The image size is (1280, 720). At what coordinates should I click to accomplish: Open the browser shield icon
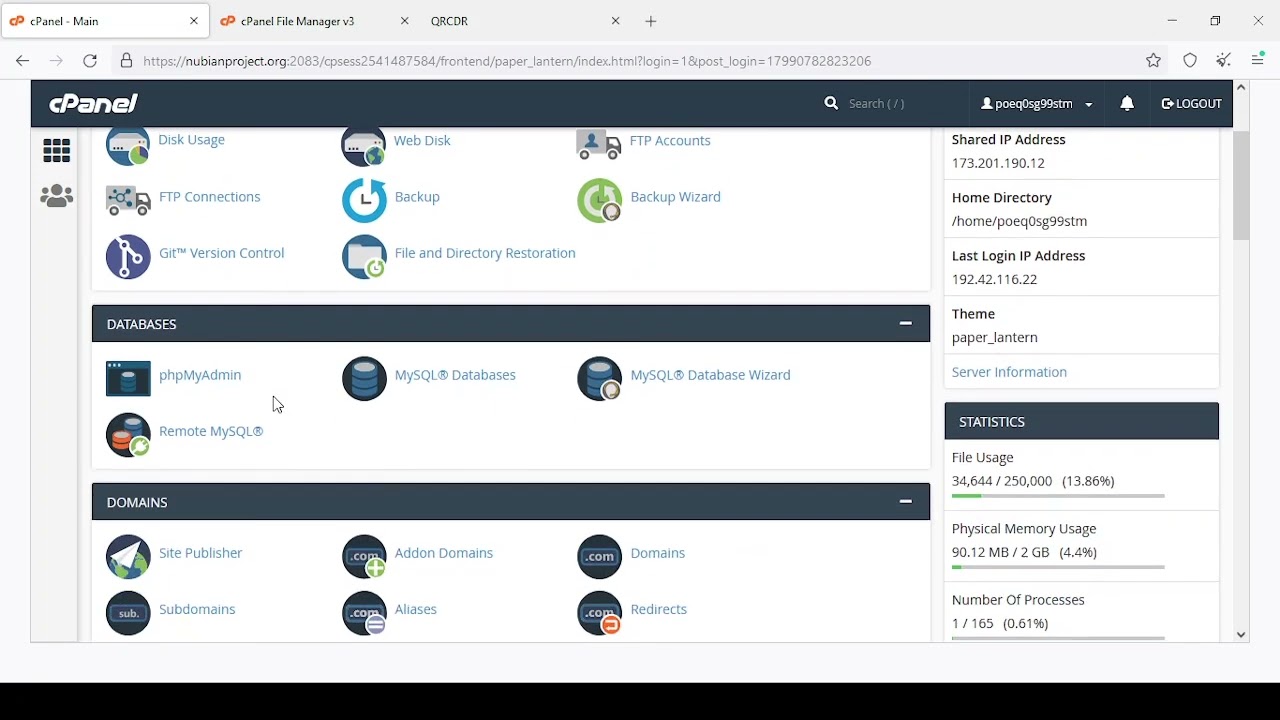[x=1190, y=61]
